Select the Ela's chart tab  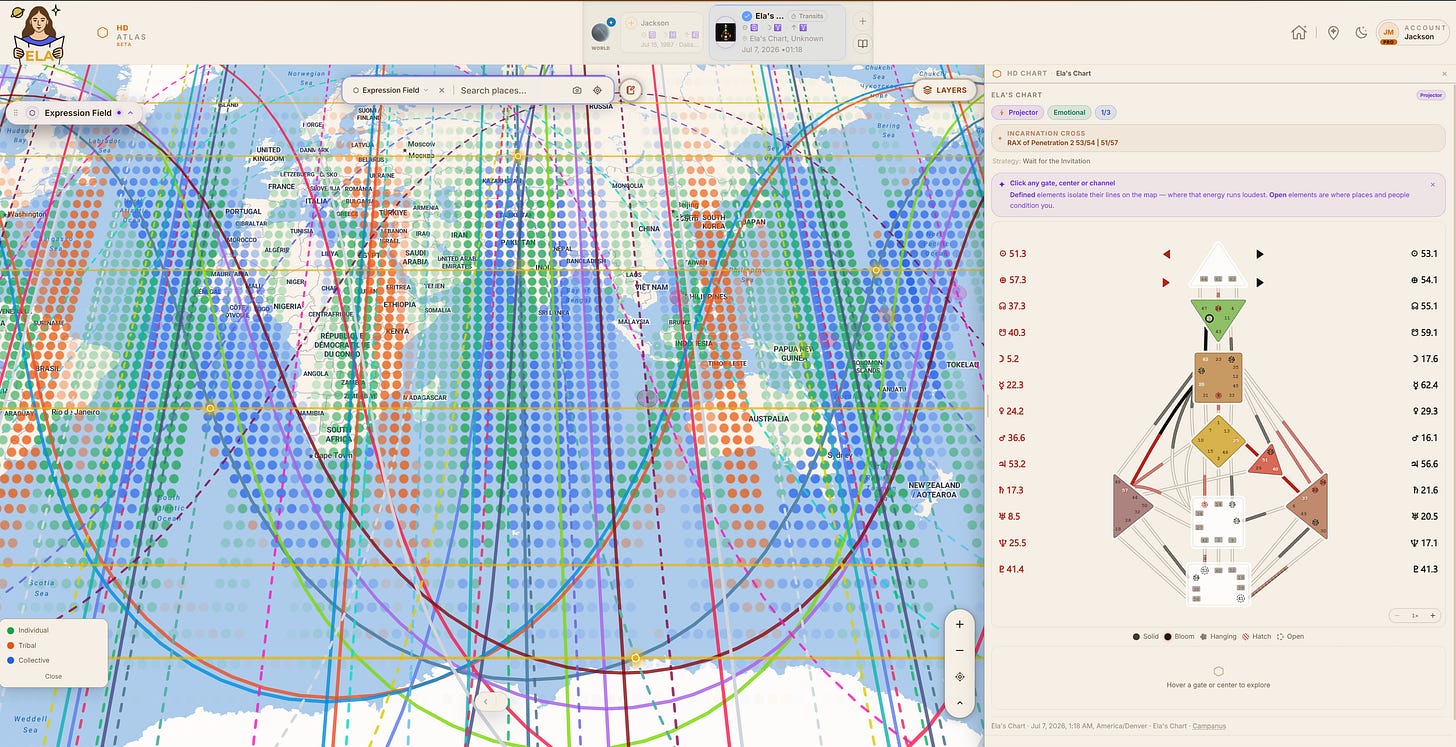click(x=777, y=32)
